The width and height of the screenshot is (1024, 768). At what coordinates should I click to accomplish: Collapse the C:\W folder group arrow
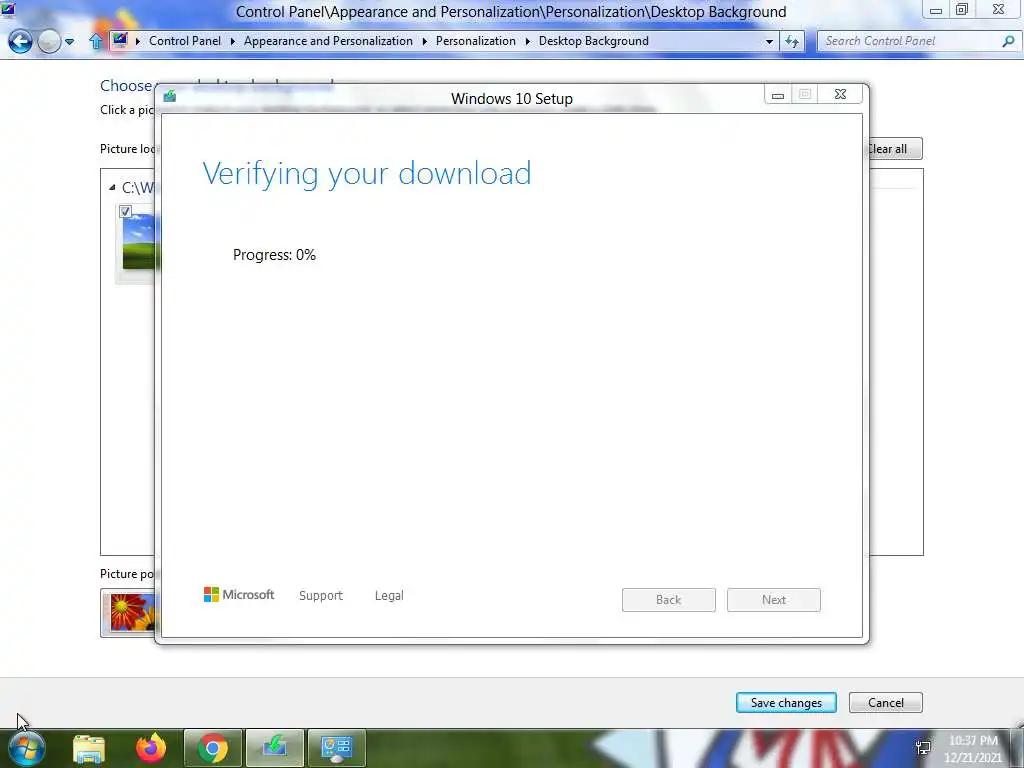click(x=112, y=187)
